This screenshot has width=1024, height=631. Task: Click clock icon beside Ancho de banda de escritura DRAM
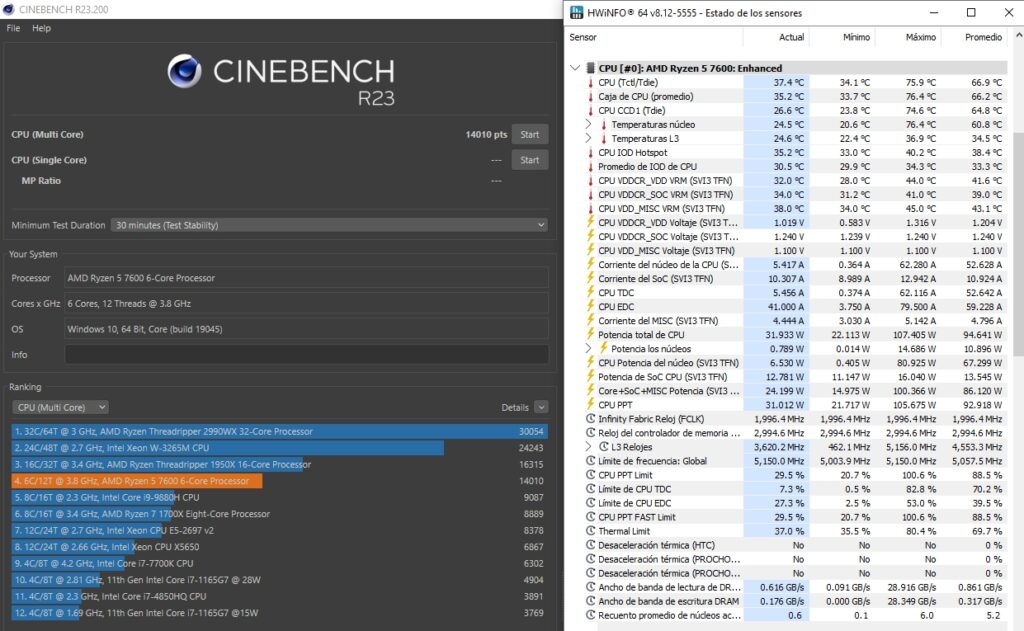[590, 601]
